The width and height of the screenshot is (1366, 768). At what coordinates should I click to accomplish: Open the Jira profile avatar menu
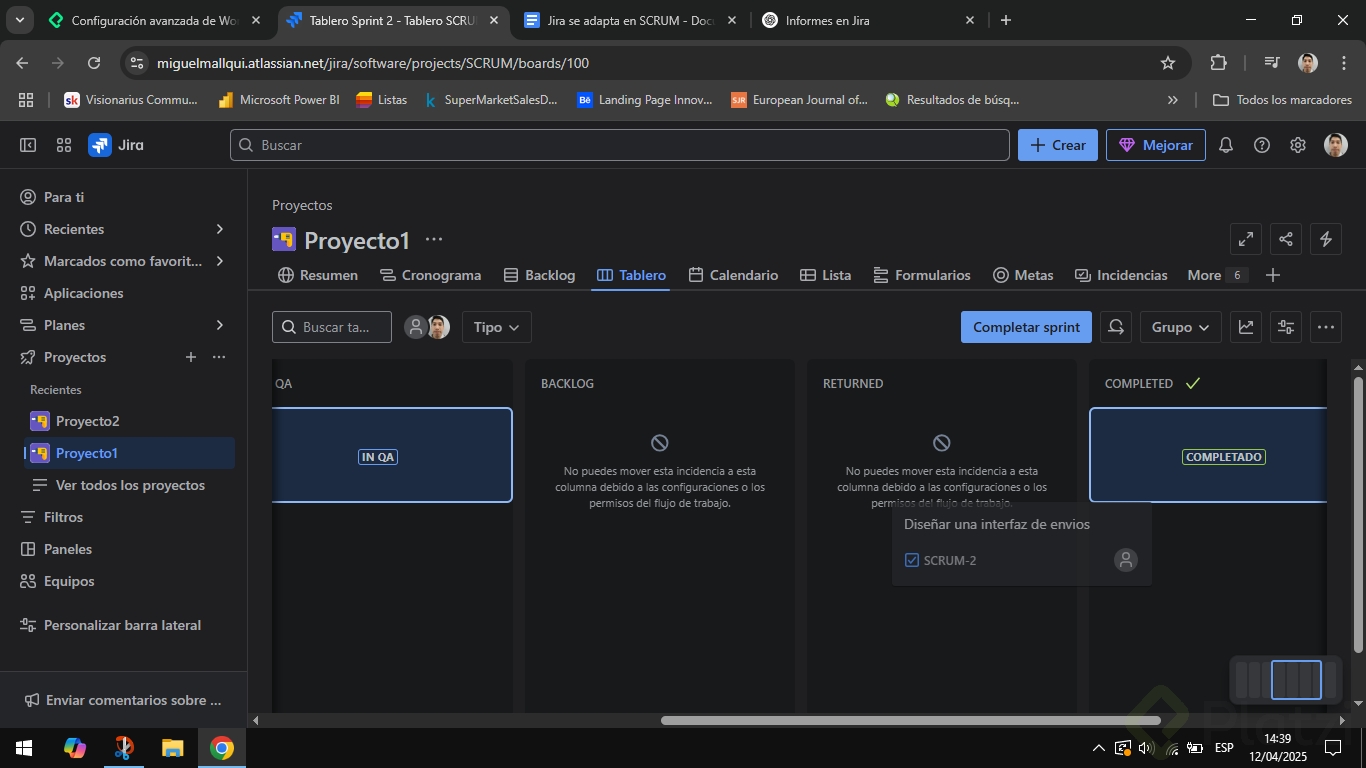coord(1335,145)
